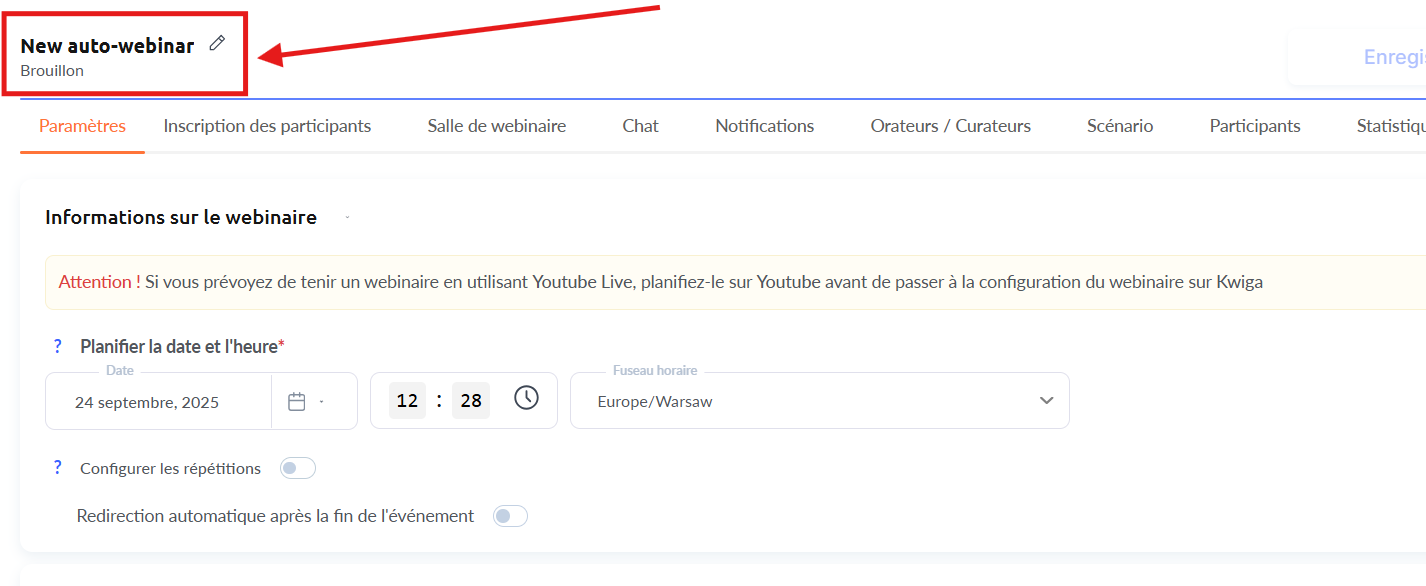The height and width of the screenshot is (586, 1426).
Task: Click the small arrow next to calendar
Action: pos(321,402)
